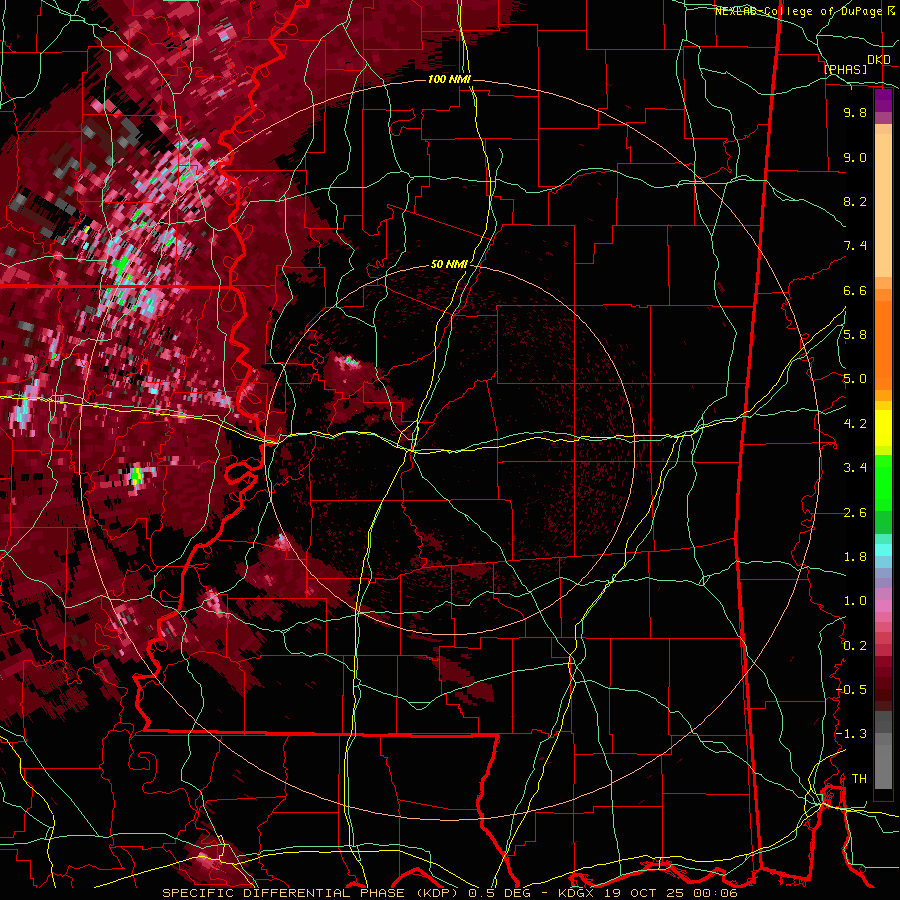Click the [PHAS] units label
This screenshot has width=900, height=900.
(x=845, y=69)
